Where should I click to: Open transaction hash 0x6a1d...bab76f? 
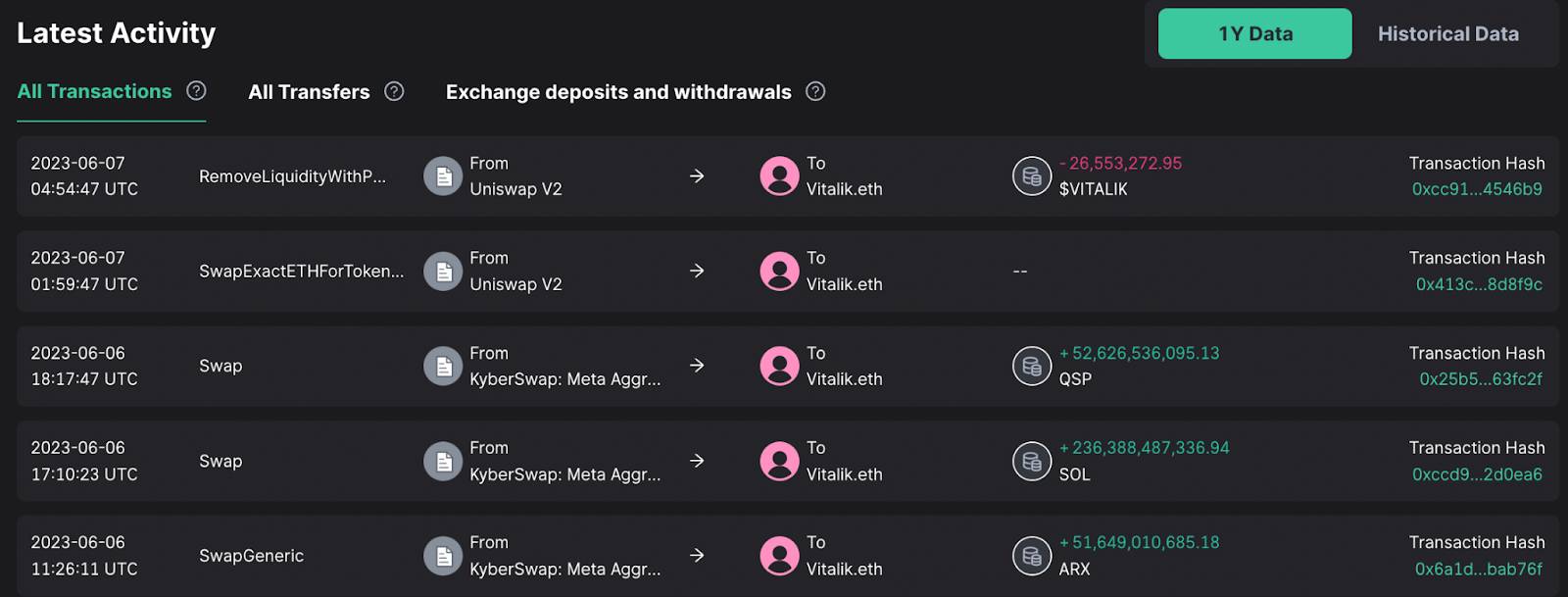[x=1479, y=569]
